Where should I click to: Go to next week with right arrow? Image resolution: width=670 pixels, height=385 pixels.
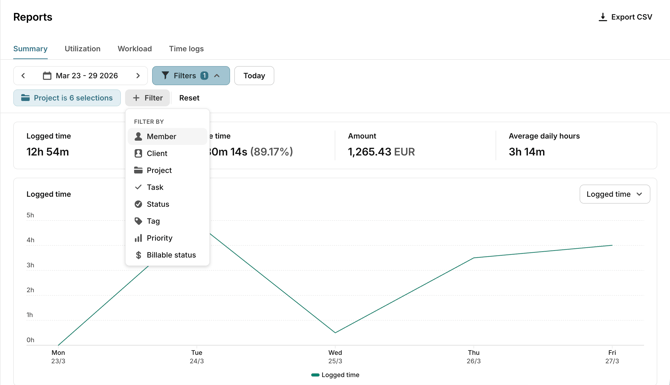[138, 76]
